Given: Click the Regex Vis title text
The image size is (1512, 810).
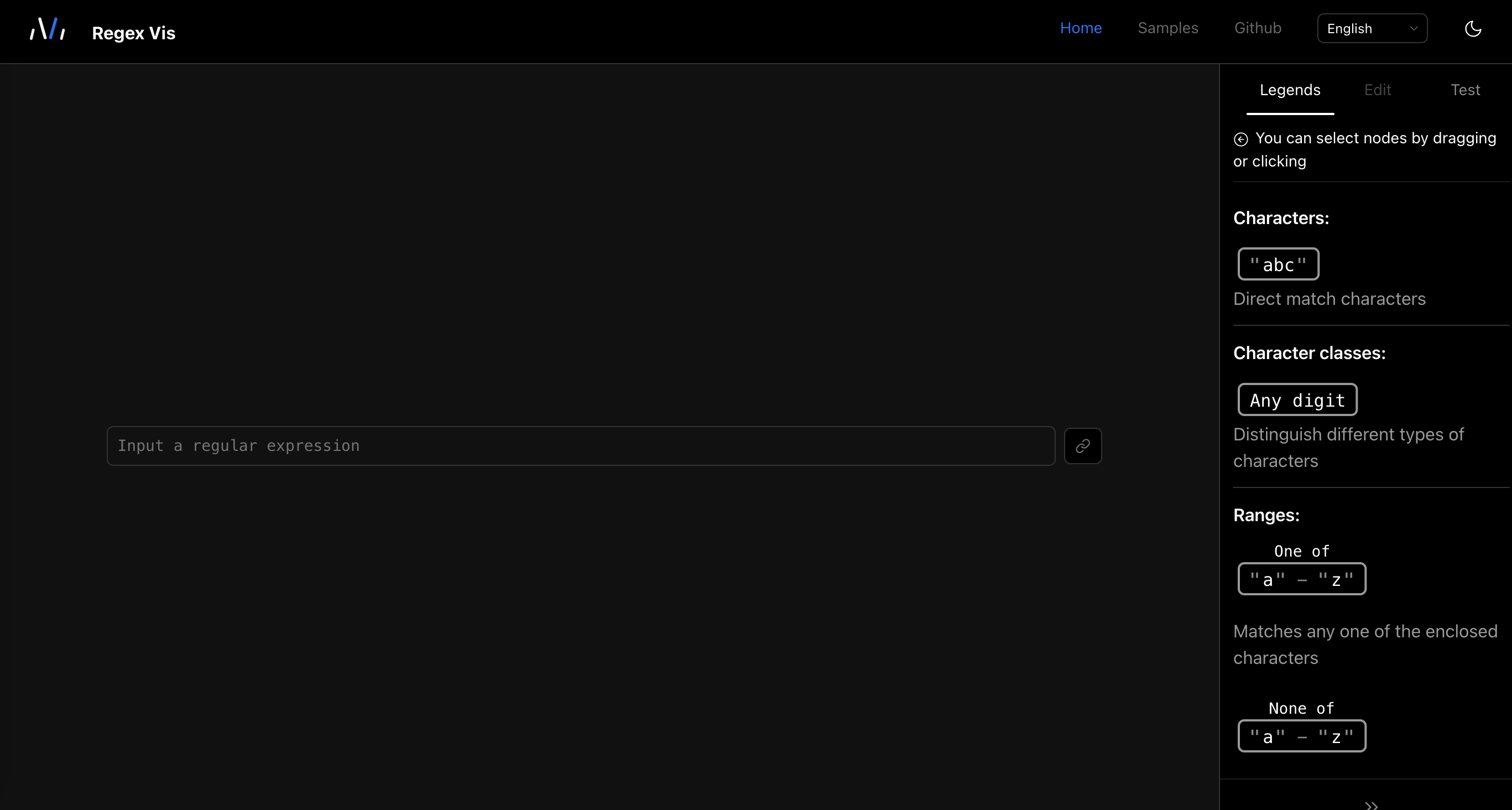Looking at the screenshot, I should (134, 34).
